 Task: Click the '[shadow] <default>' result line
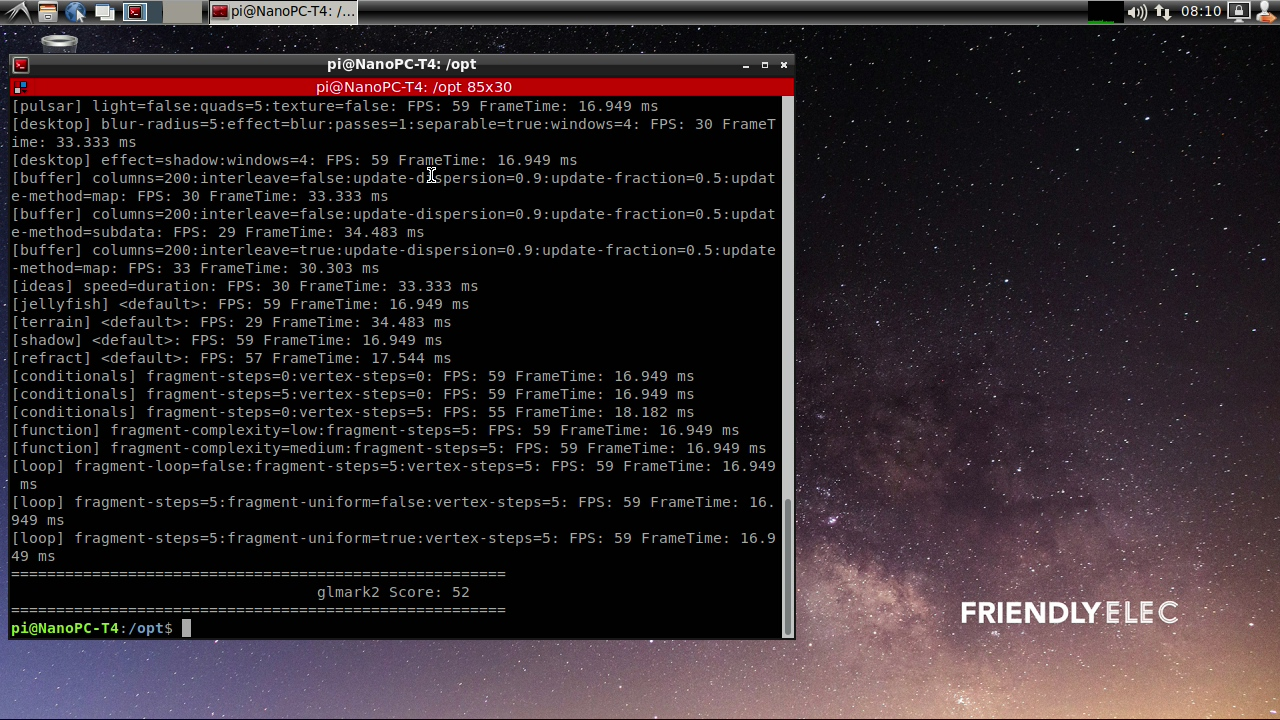pyautogui.click(x=227, y=340)
